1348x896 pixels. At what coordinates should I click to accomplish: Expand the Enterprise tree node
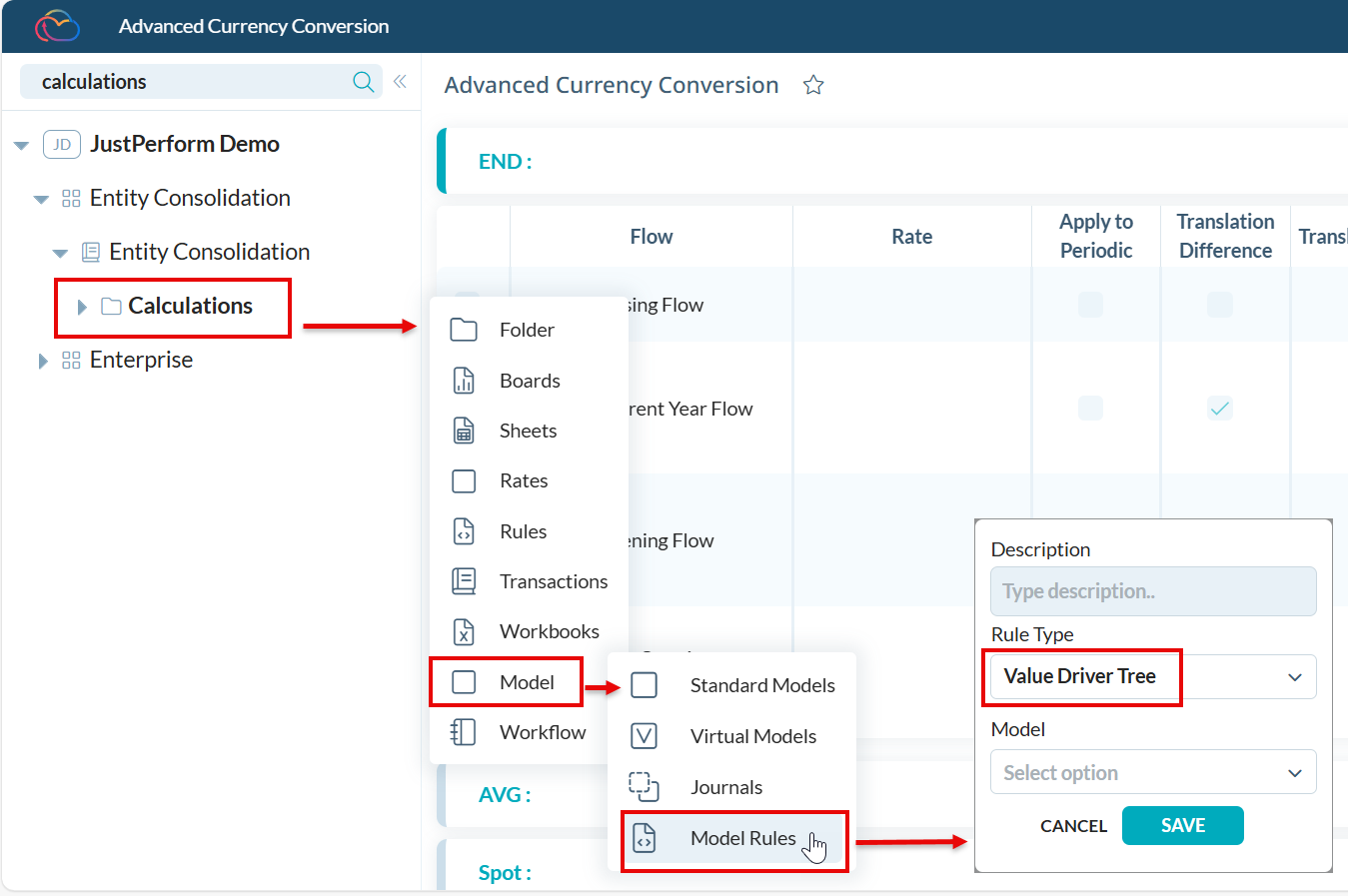point(42,361)
